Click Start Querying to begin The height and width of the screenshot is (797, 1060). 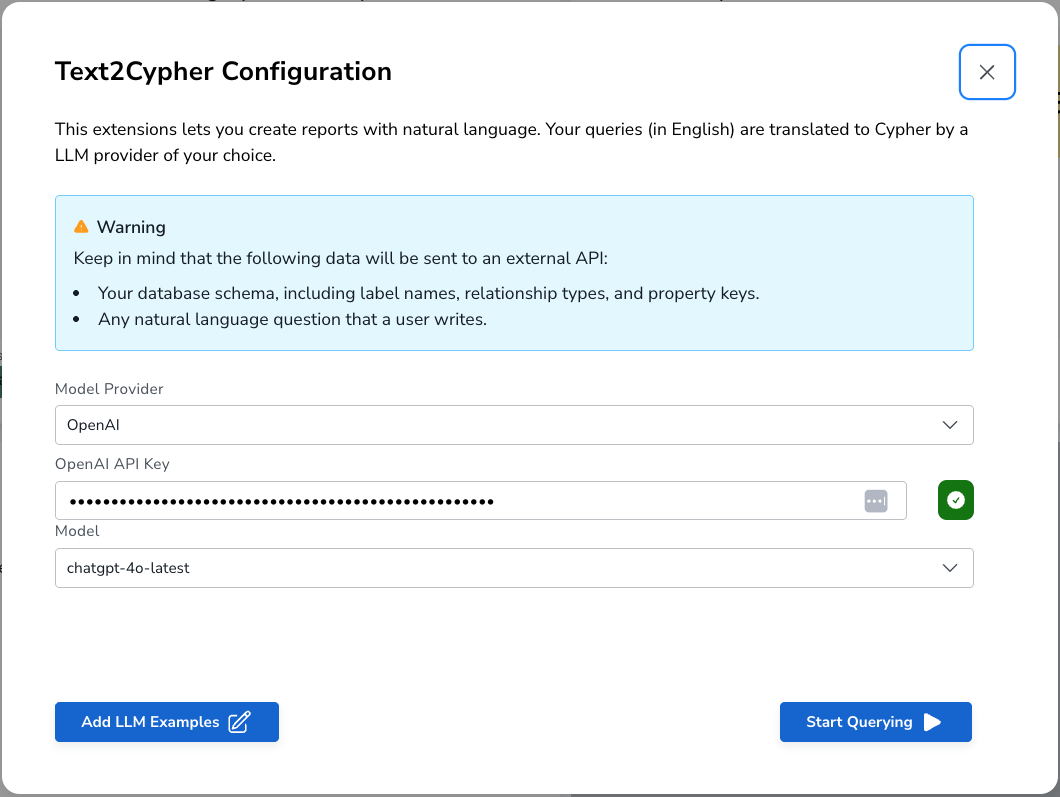[875, 721]
